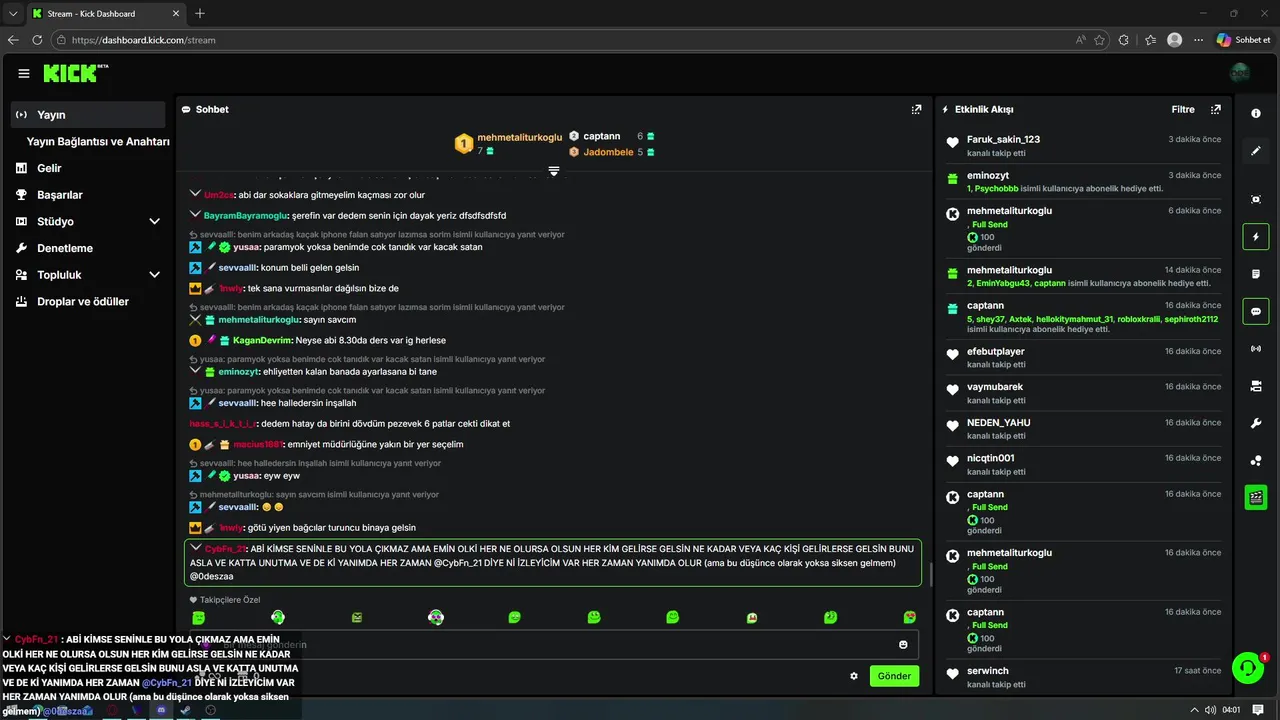Screen dimensions: 1280x720
Task: Refresh the page with browser reload button
Action: pos(37,40)
